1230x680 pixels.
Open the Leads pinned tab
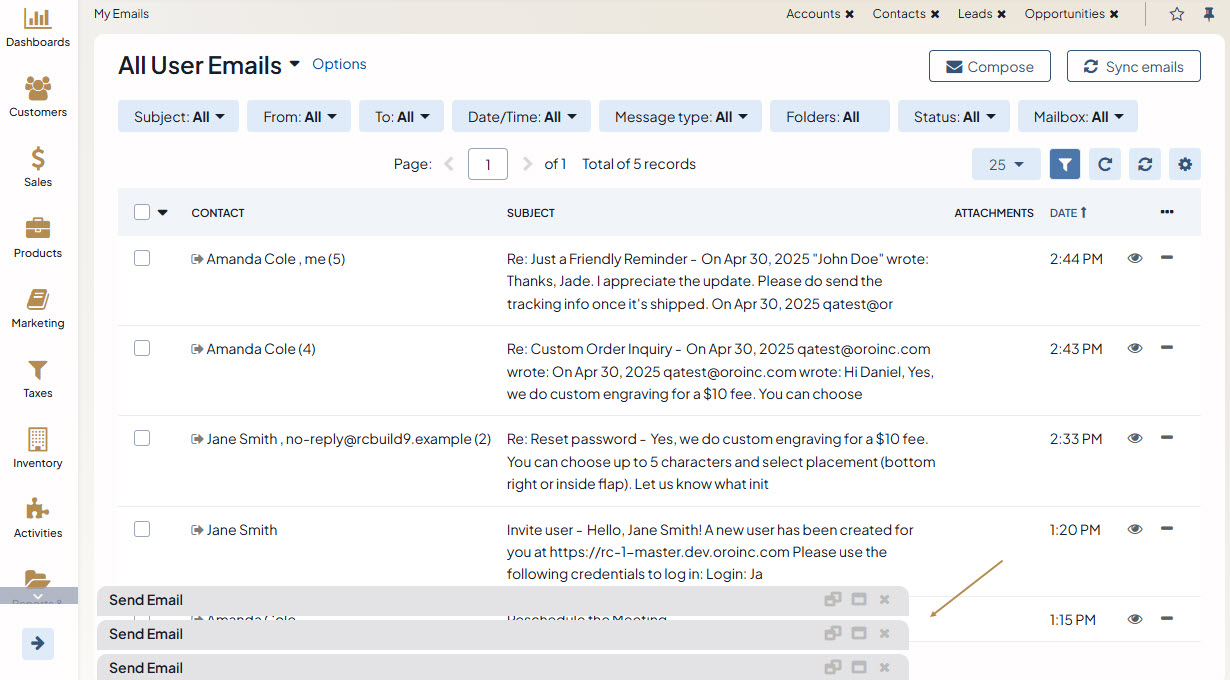pyautogui.click(x=974, y=14)
